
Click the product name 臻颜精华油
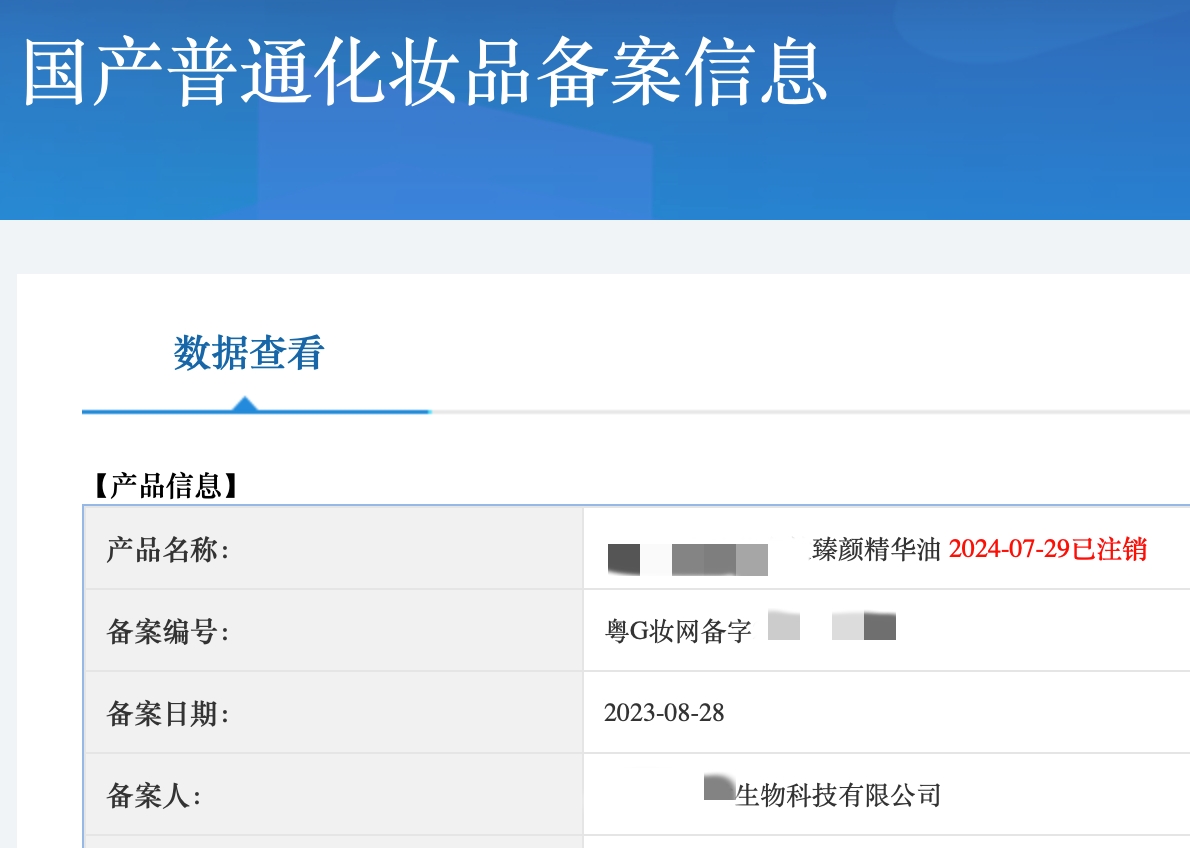[x=876, y=550]
